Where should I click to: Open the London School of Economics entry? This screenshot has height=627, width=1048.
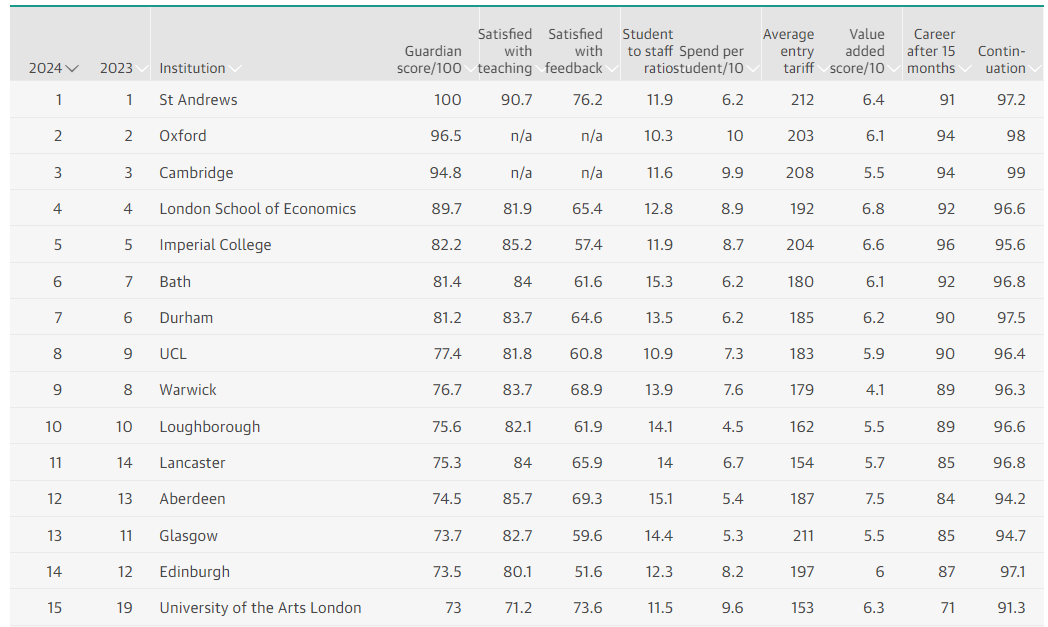pos(257,209)
